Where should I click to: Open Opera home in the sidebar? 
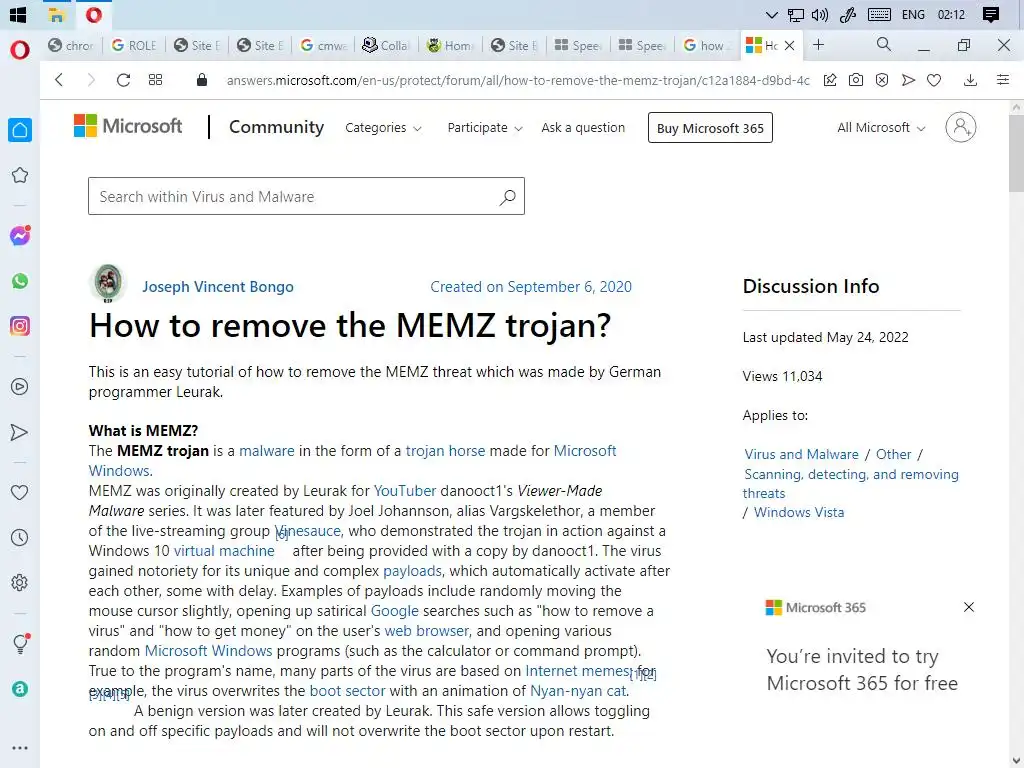(20, 130)
